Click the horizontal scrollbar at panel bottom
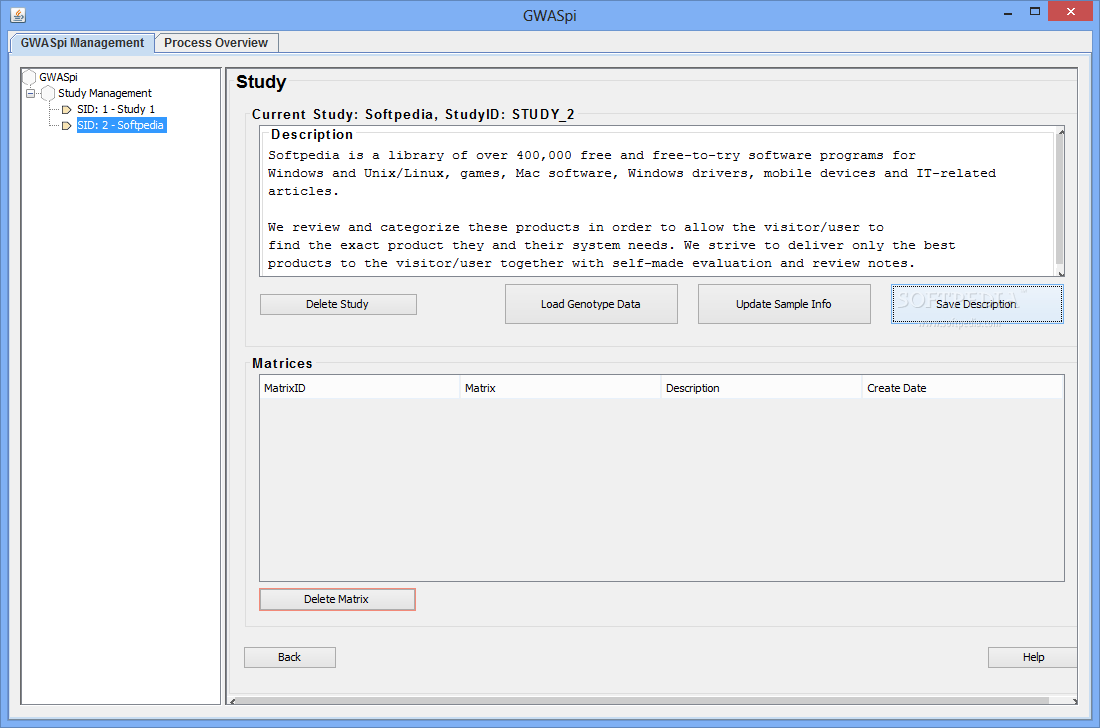Screen dimensions: 1100x728 click(643, 701)
